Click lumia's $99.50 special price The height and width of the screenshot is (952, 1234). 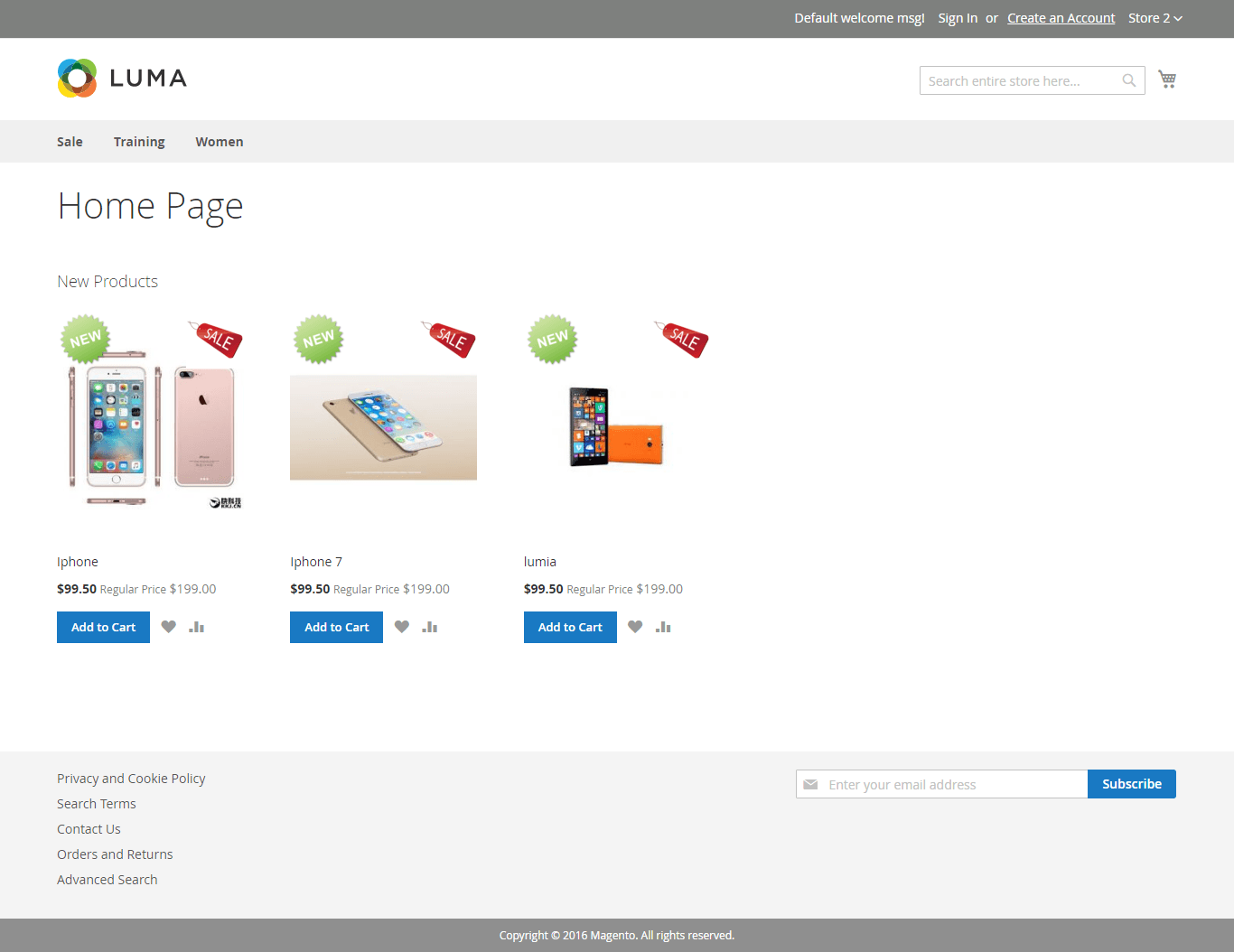(544, 589)
